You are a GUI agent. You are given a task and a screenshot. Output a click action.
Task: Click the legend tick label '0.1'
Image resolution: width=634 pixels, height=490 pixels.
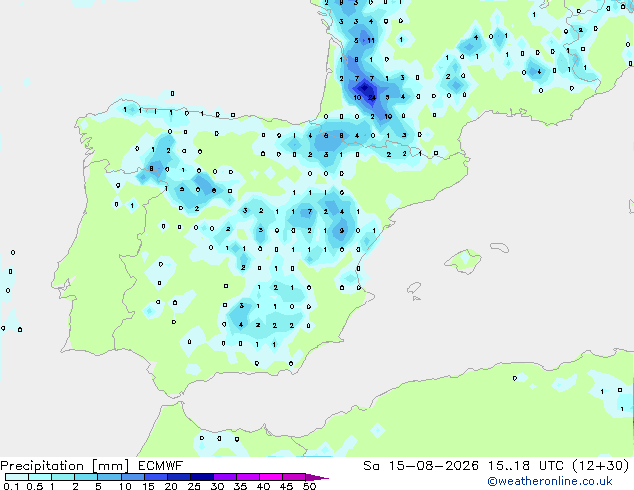(11, 486)
